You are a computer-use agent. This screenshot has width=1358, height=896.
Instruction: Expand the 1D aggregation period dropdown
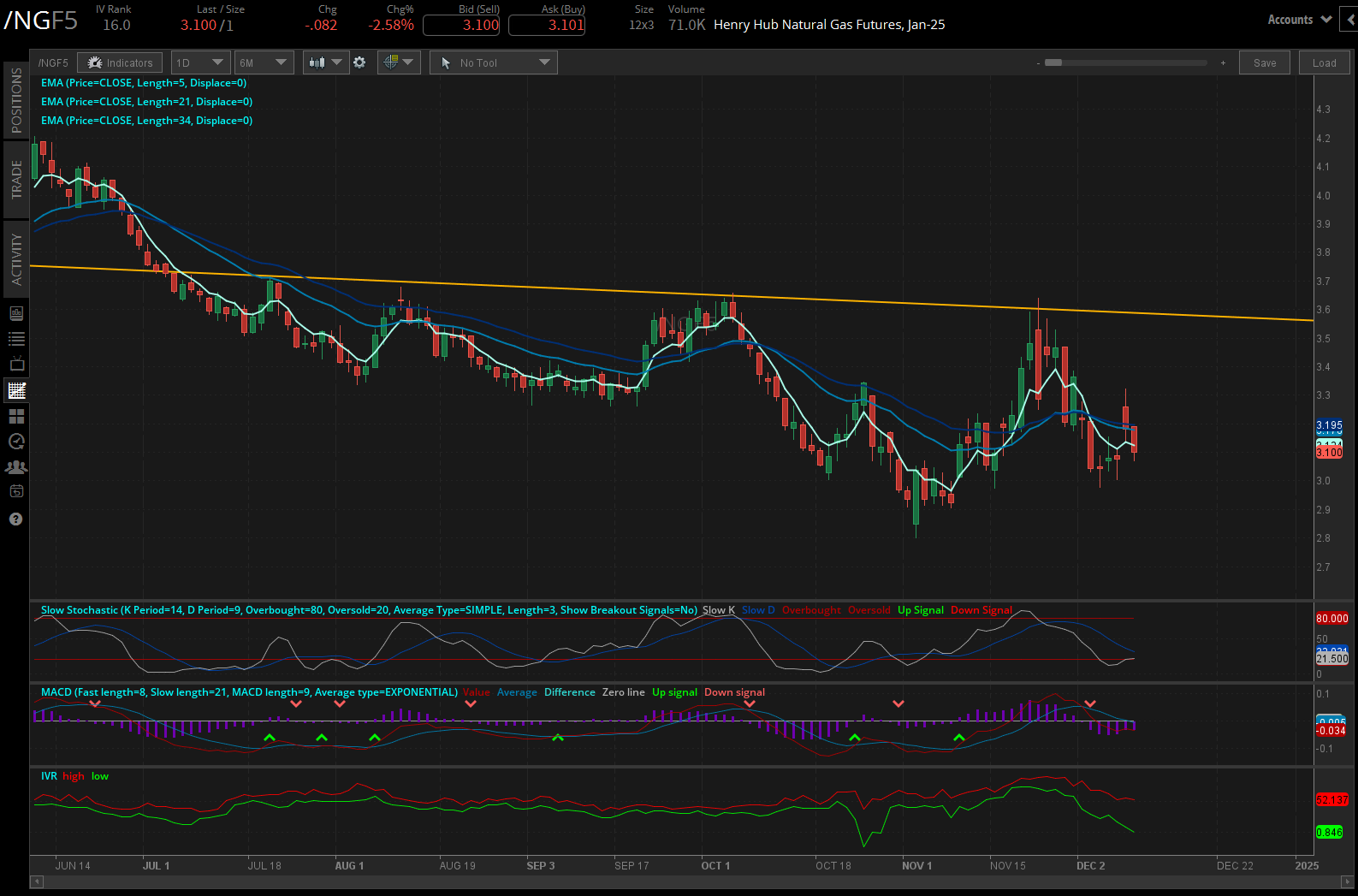click(x=199, y=62)
